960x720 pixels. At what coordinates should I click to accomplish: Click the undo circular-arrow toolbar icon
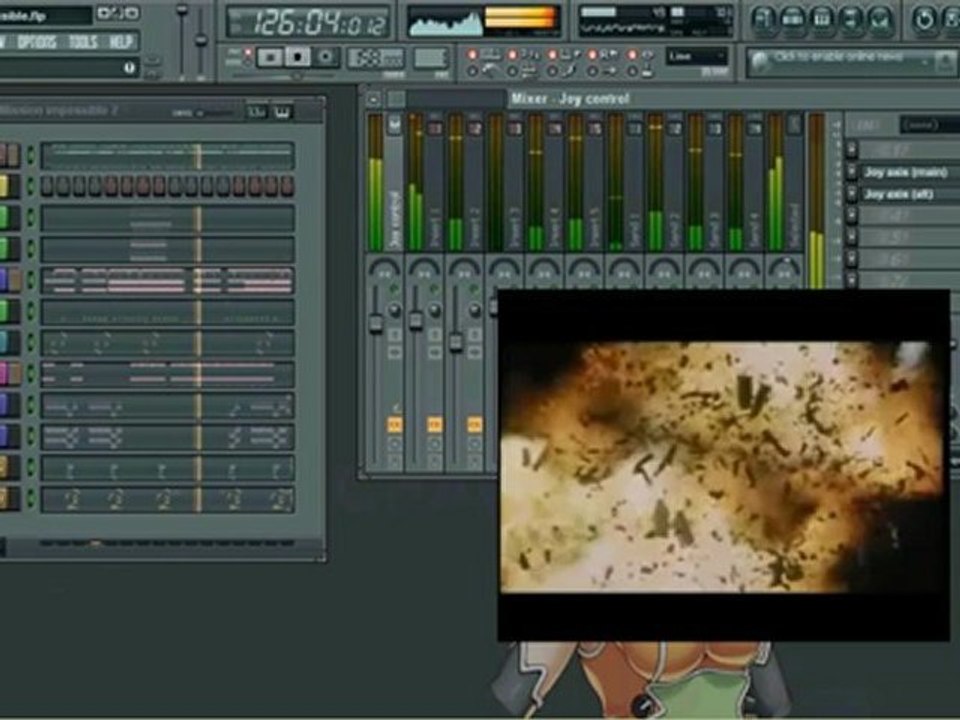pos(923,19)
